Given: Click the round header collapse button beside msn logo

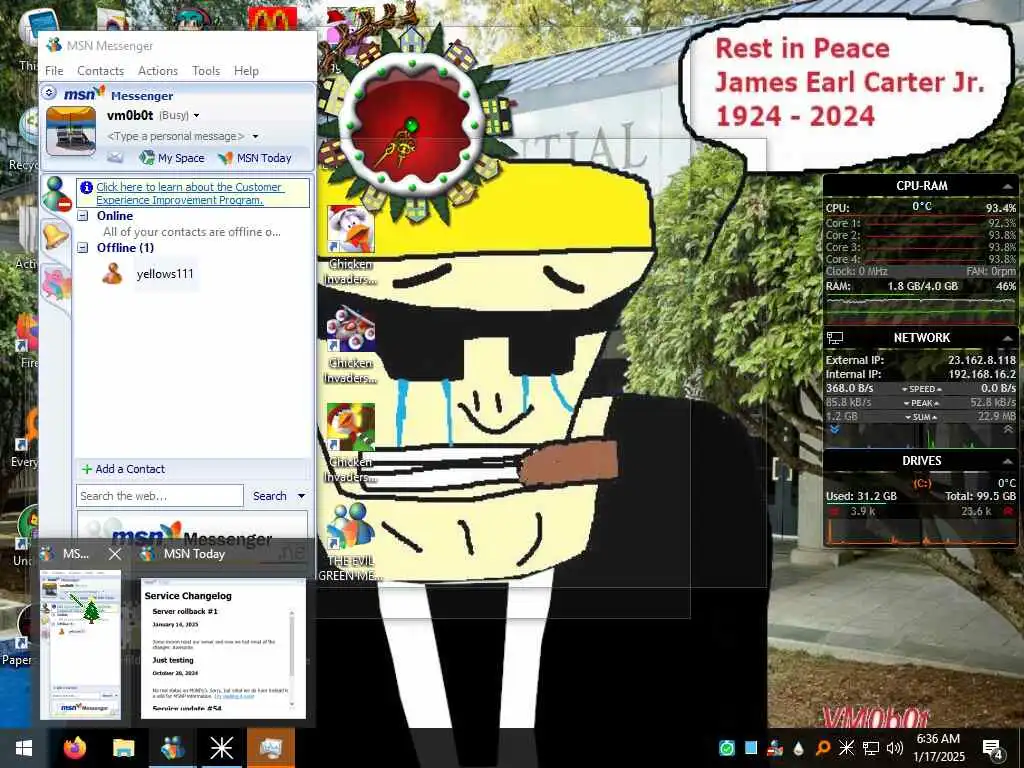Looking at the screenshot, I should click(50, 93).
